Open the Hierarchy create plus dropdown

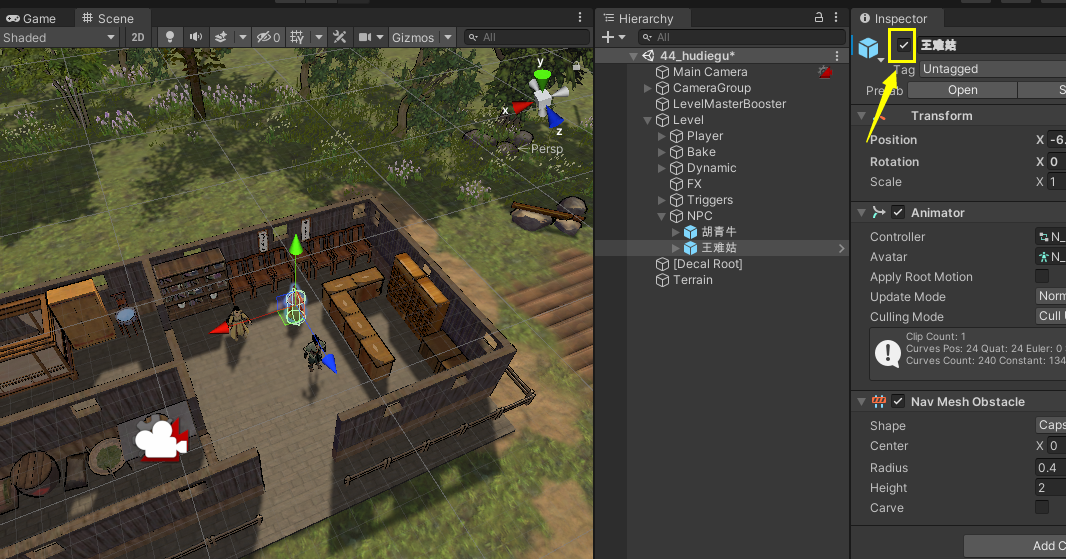pos(613,37)
